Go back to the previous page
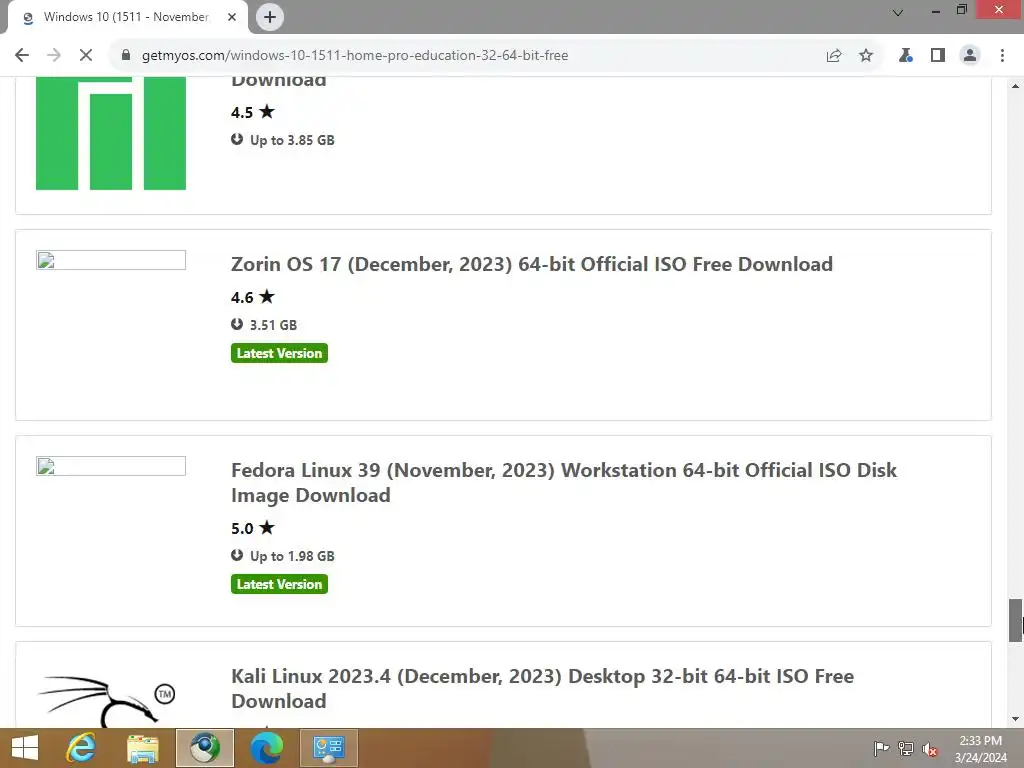Screen dimensions: 1024x768 click(x=22, y=56)
